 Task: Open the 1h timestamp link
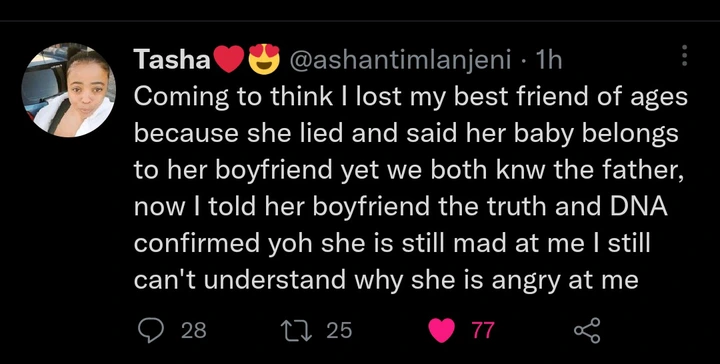click(x=549, y=60)
